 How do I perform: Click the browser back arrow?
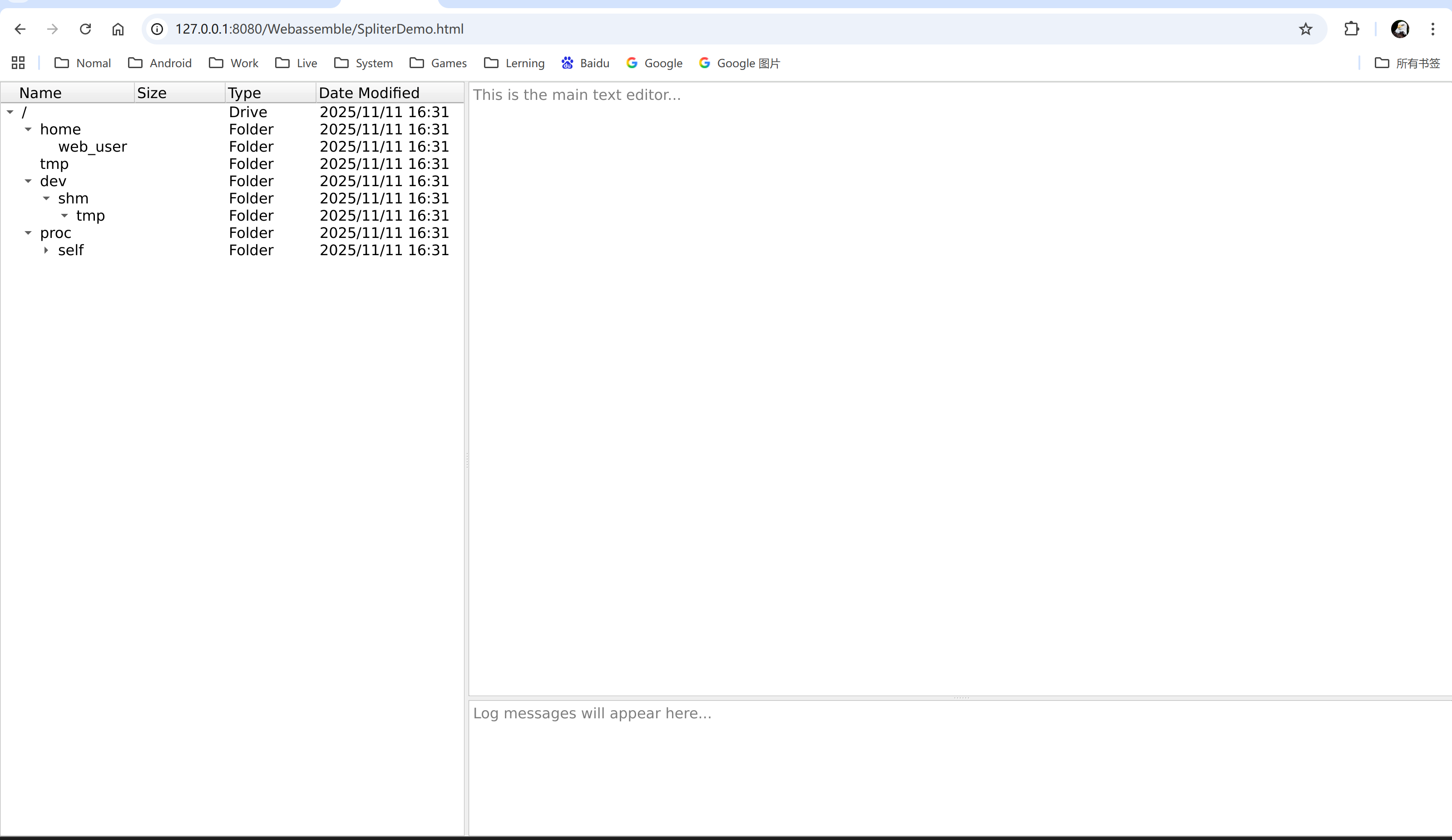tap(20, 29)
